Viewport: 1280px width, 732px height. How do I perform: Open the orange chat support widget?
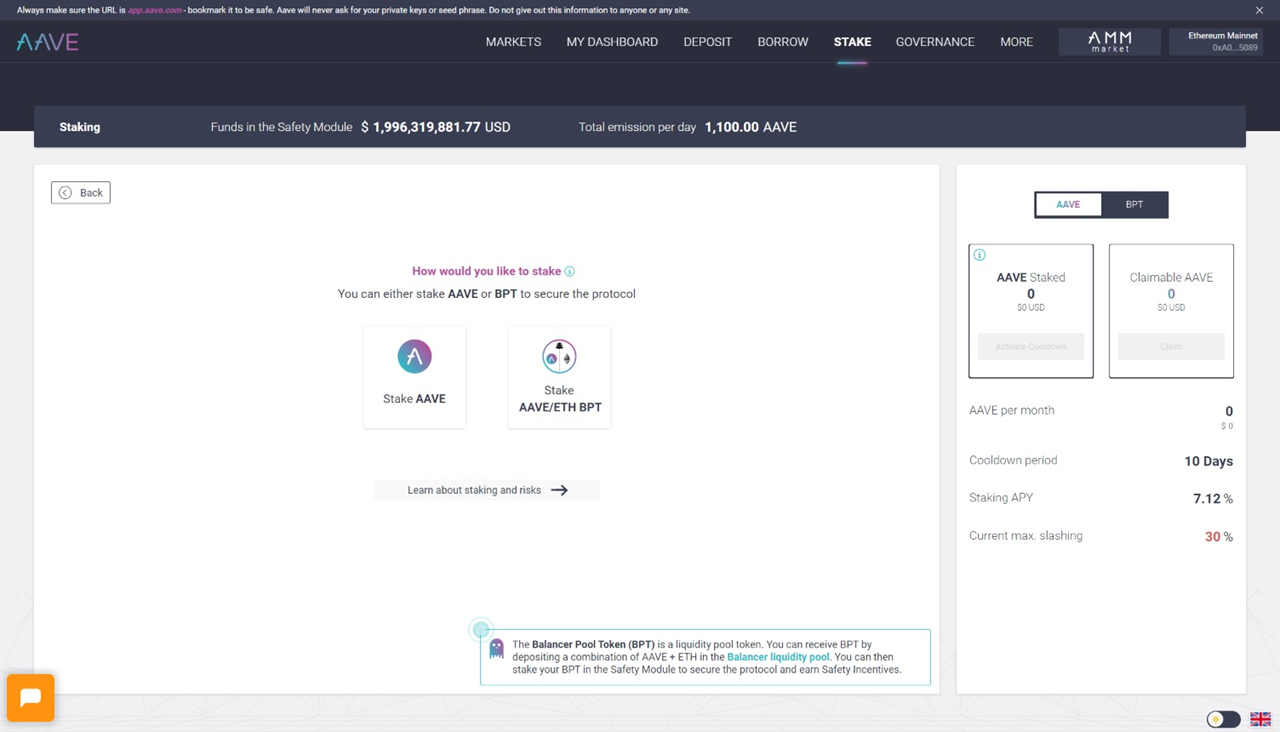pyautogui.click(x=30, y=697)
